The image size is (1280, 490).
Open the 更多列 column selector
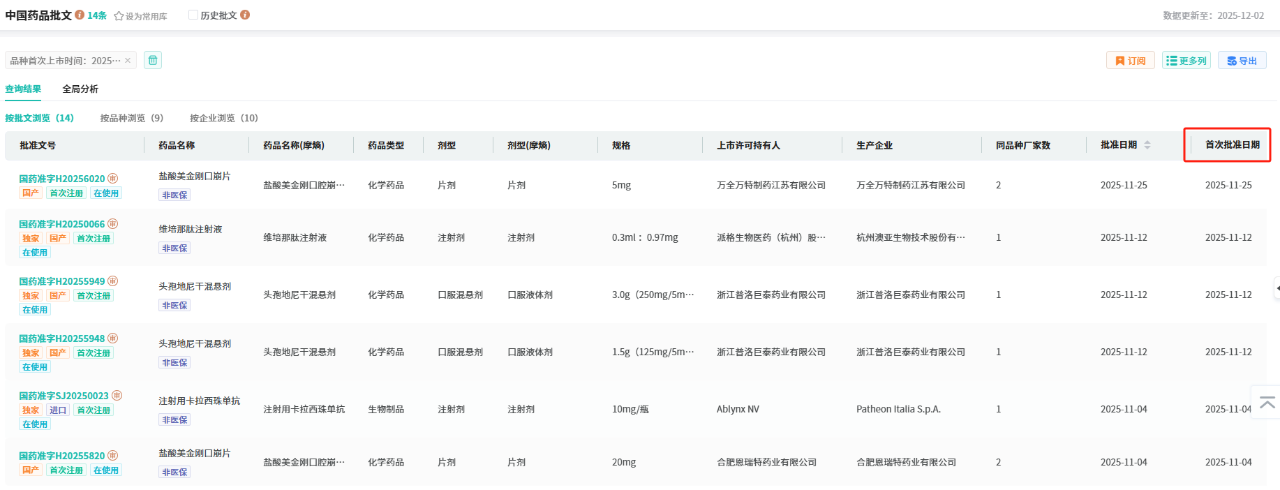click(1186, 61)
